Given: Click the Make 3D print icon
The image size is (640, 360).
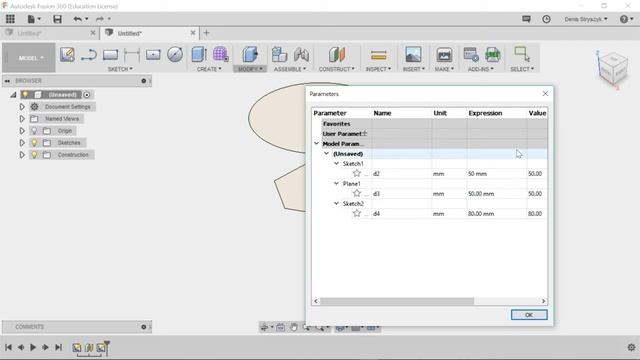Looking at the screenshot, I should pyautogui.click(x=444, y=54).
